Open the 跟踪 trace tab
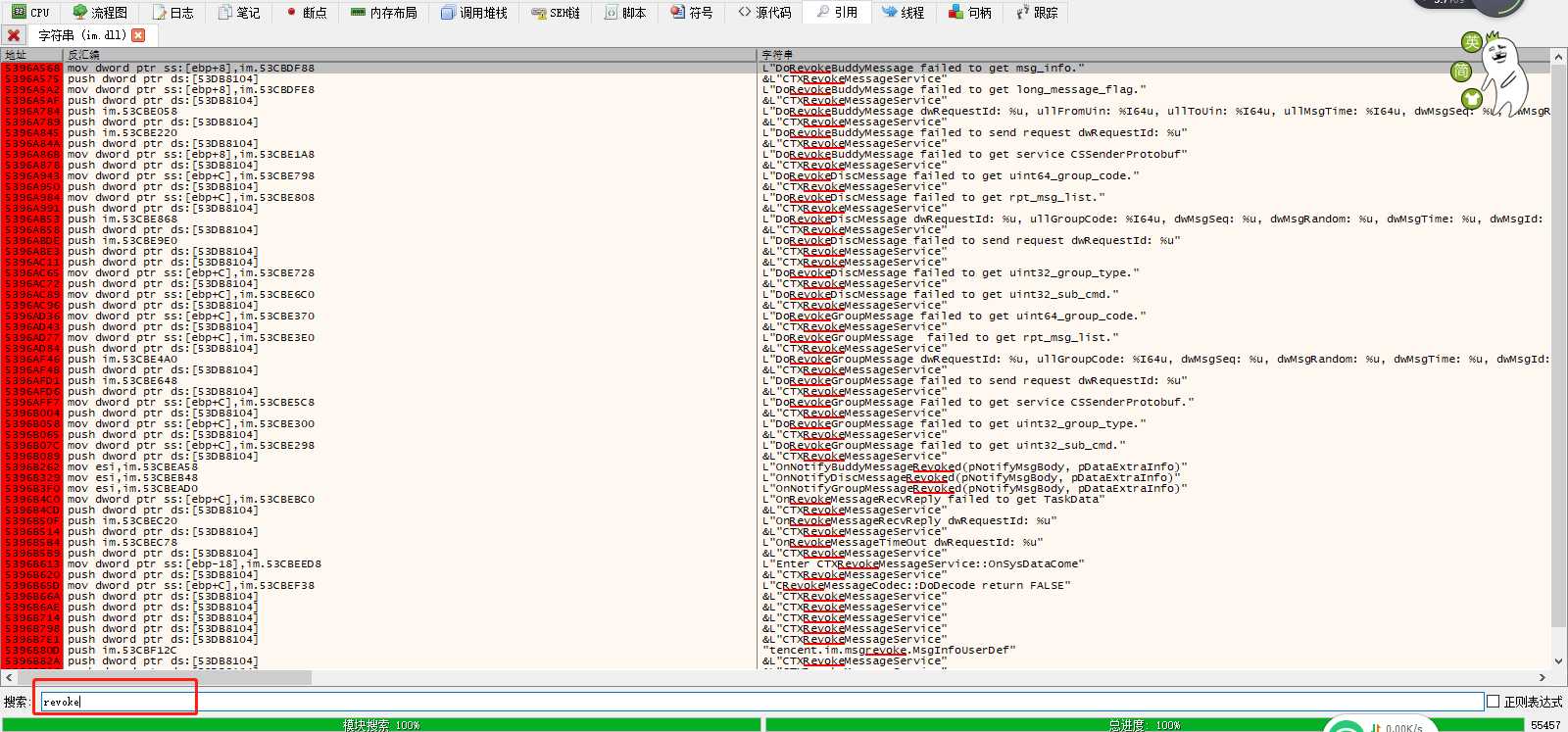This screenshot has height=732, width=1568. [x=1037, y=13]
